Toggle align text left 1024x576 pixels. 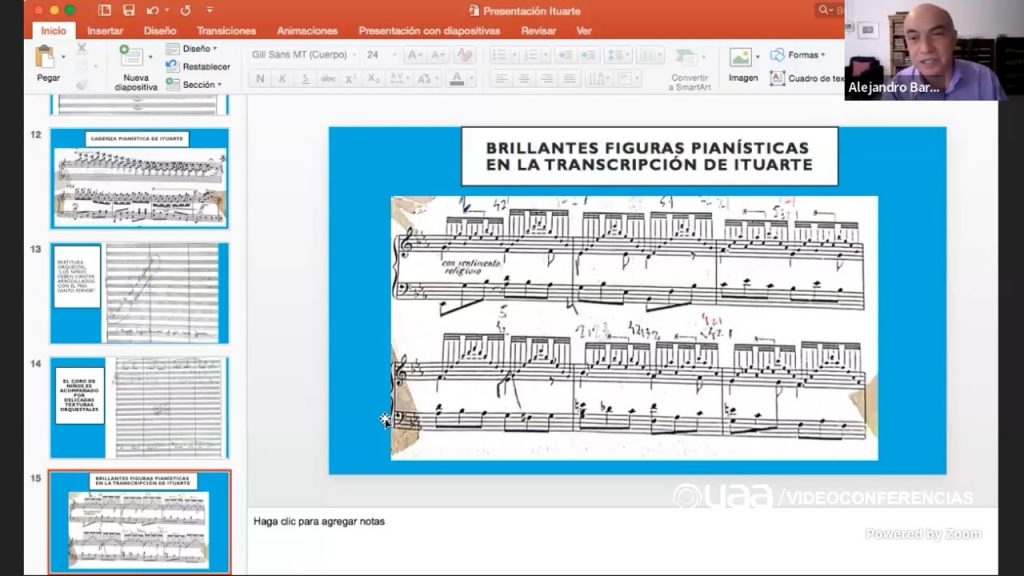501,78
